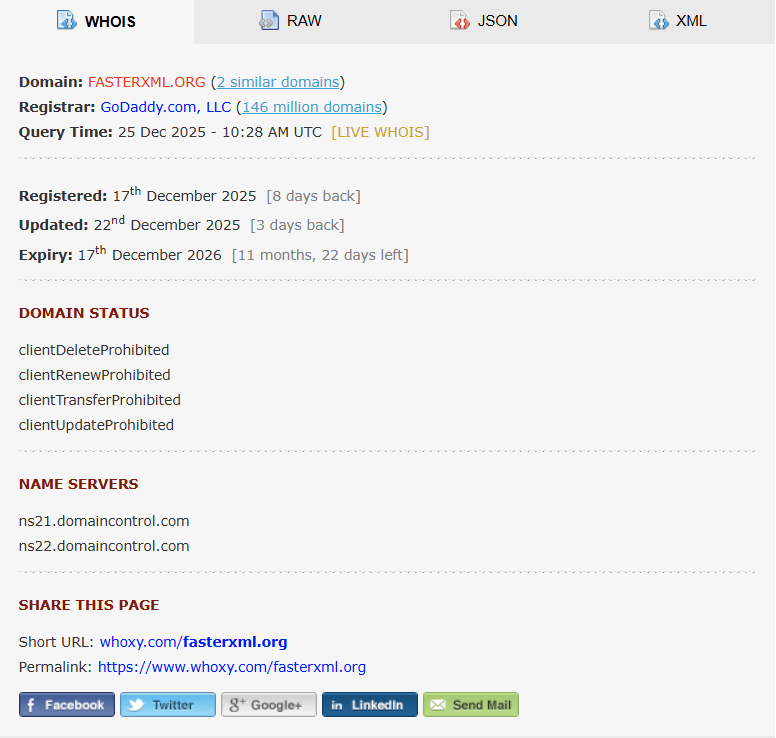This screenshot has width=776, height=738.
Task: Click the WHOIS tab document icon
Action: tap(66, 20)
